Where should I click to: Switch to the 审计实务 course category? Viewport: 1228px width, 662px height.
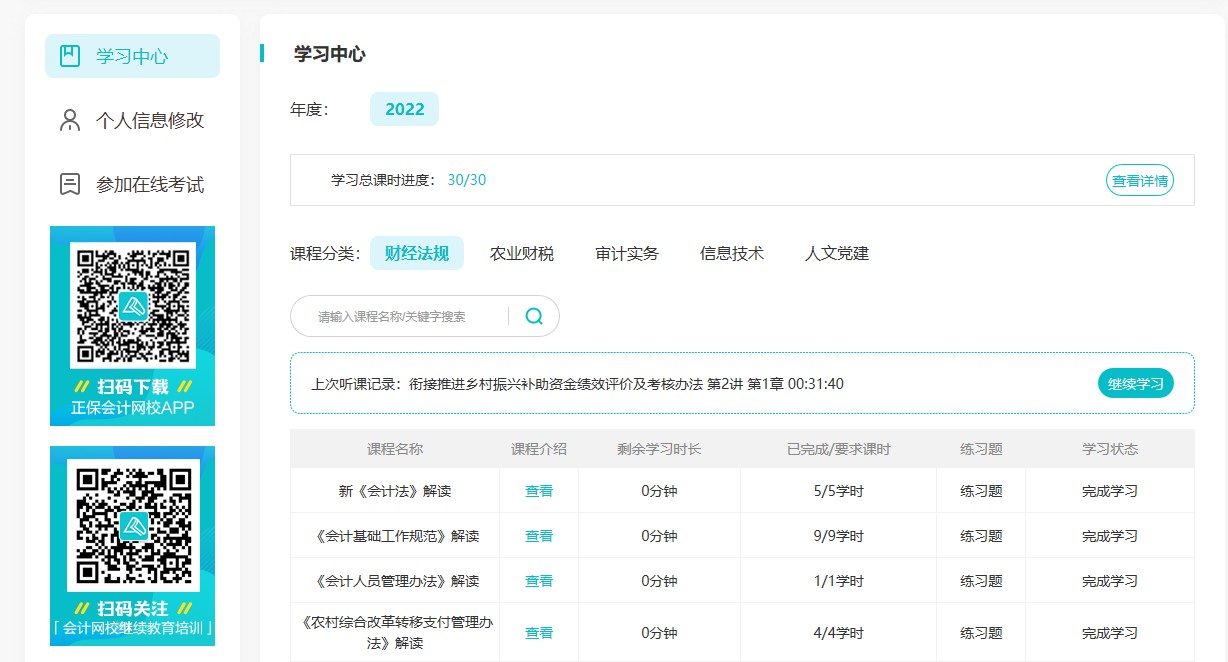(x=627, y=253)
